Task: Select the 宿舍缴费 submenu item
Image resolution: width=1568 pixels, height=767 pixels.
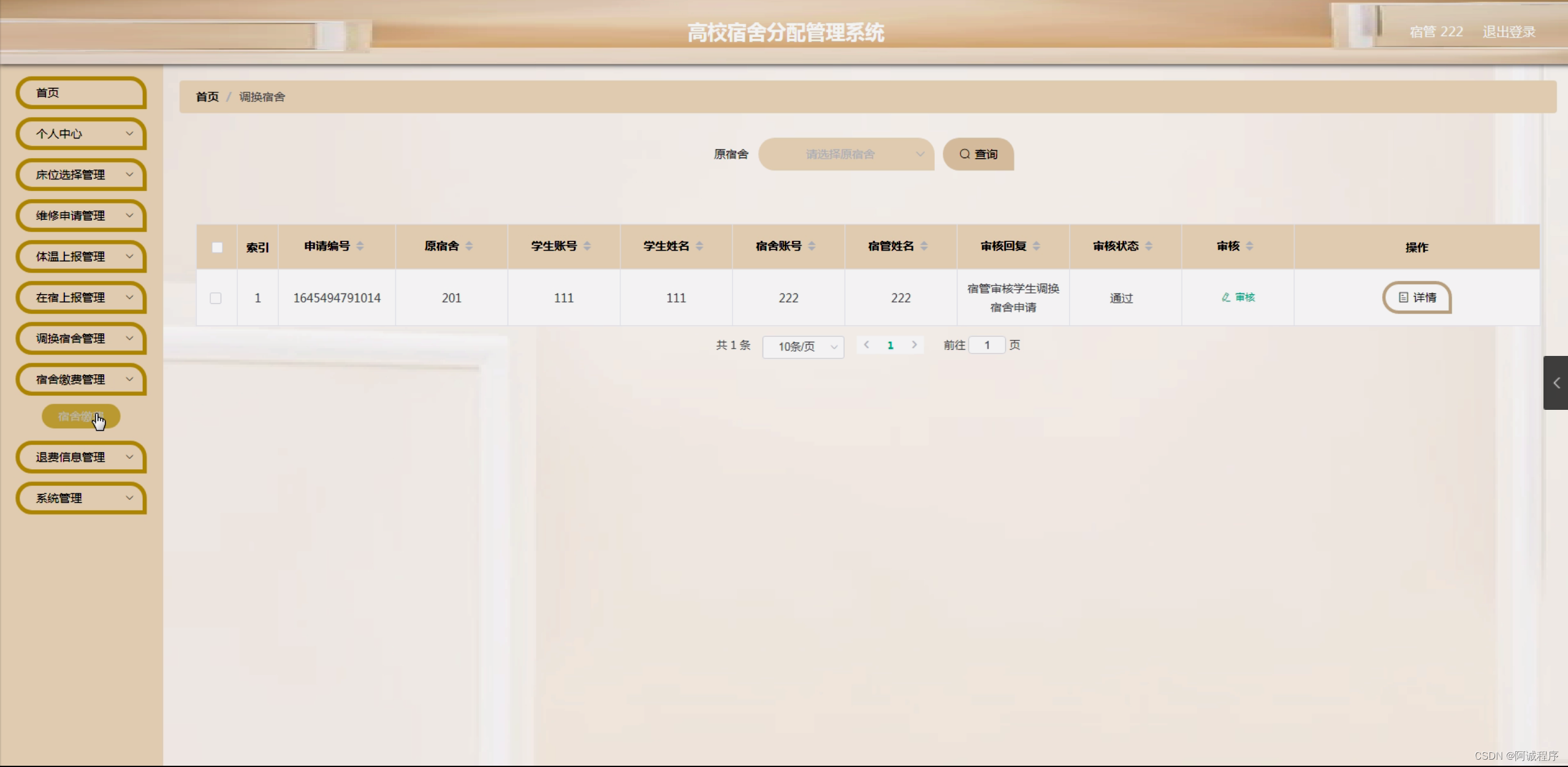Action: pos(80,417)
